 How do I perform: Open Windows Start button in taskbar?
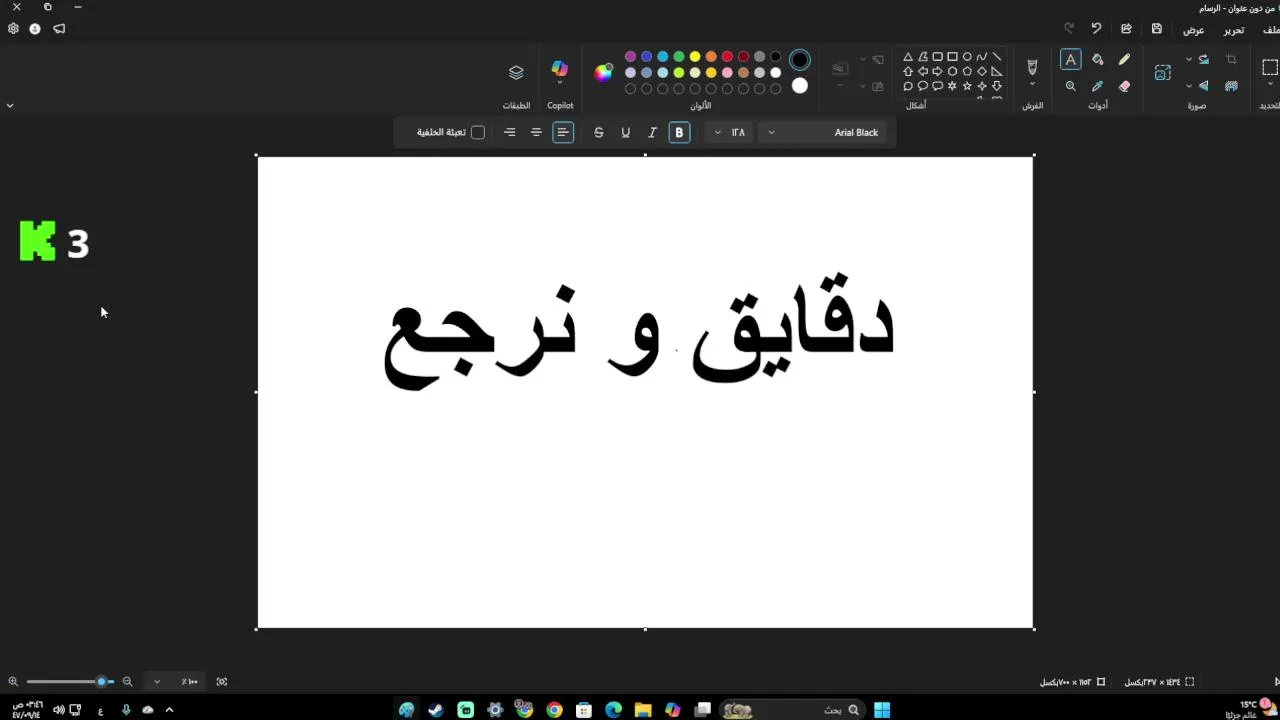(882, 710)
